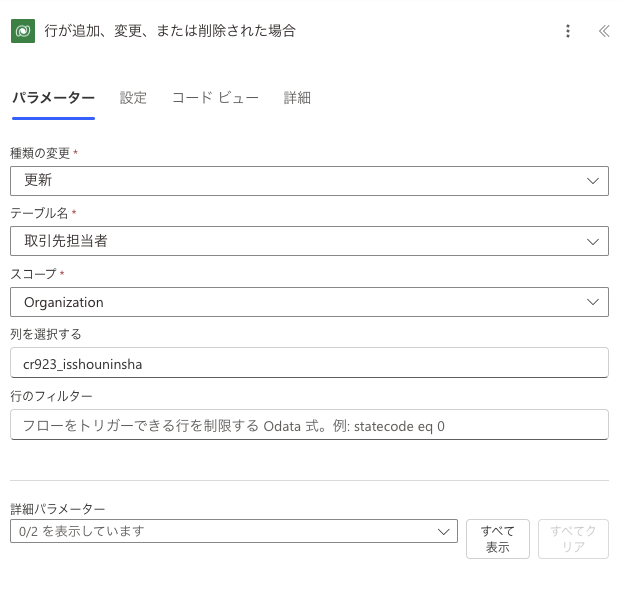Click the chevron arrow in スコープ field

pos(592,302)
